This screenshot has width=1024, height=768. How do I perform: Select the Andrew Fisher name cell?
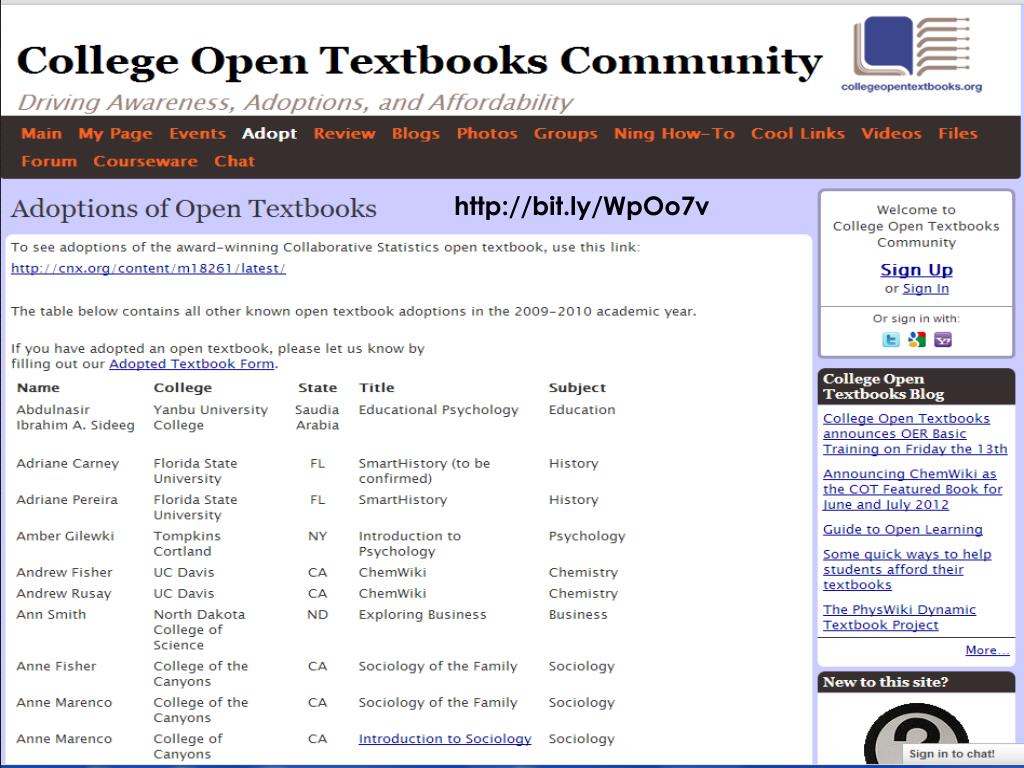click(x=64, y=573)
